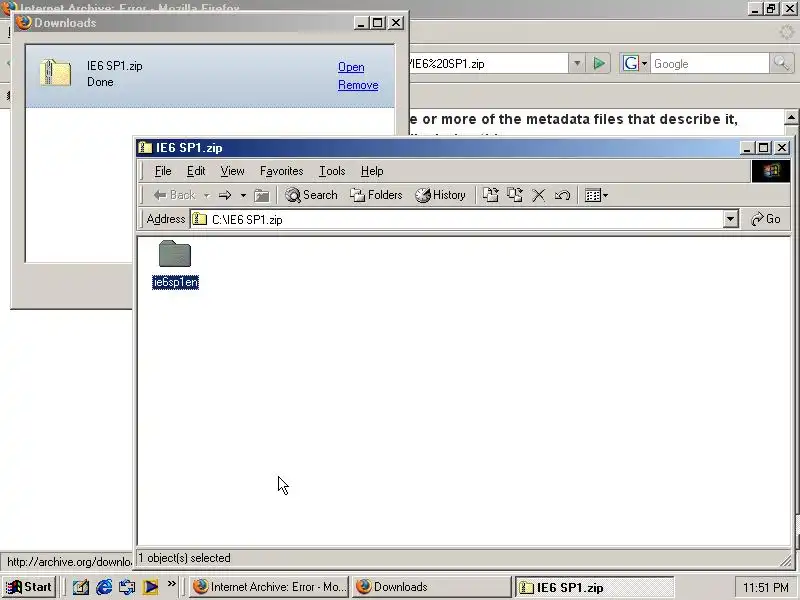Open the View menu in Explorer
This screenshot has height=600, width=800.
coord(232,171)
